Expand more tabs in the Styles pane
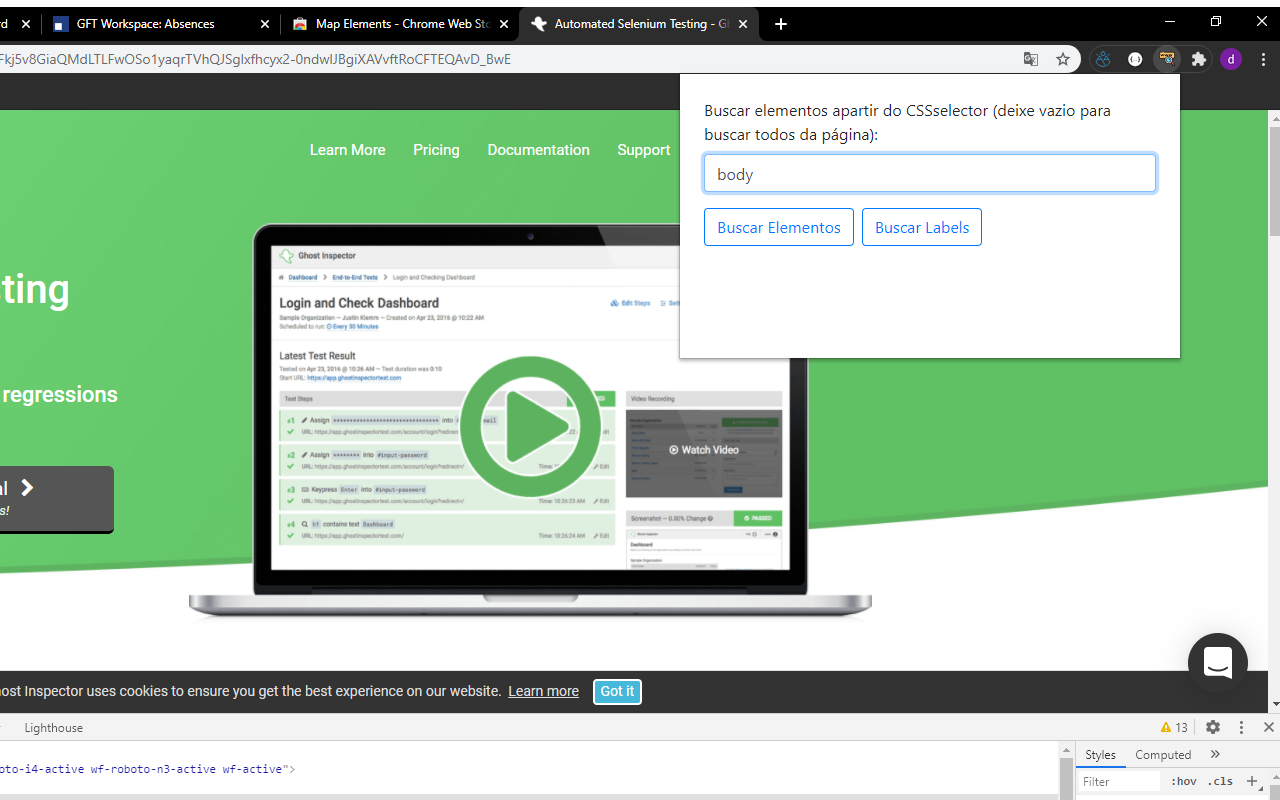The height and width of the screenshot is (800, 1280). click(1215, 755)
